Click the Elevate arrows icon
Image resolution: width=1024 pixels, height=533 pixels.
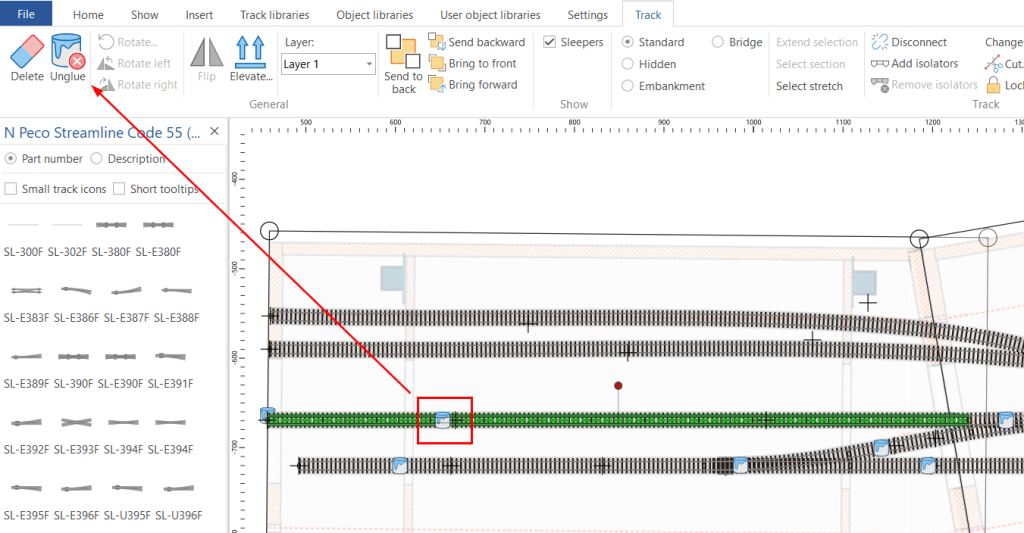pos(250,51)
